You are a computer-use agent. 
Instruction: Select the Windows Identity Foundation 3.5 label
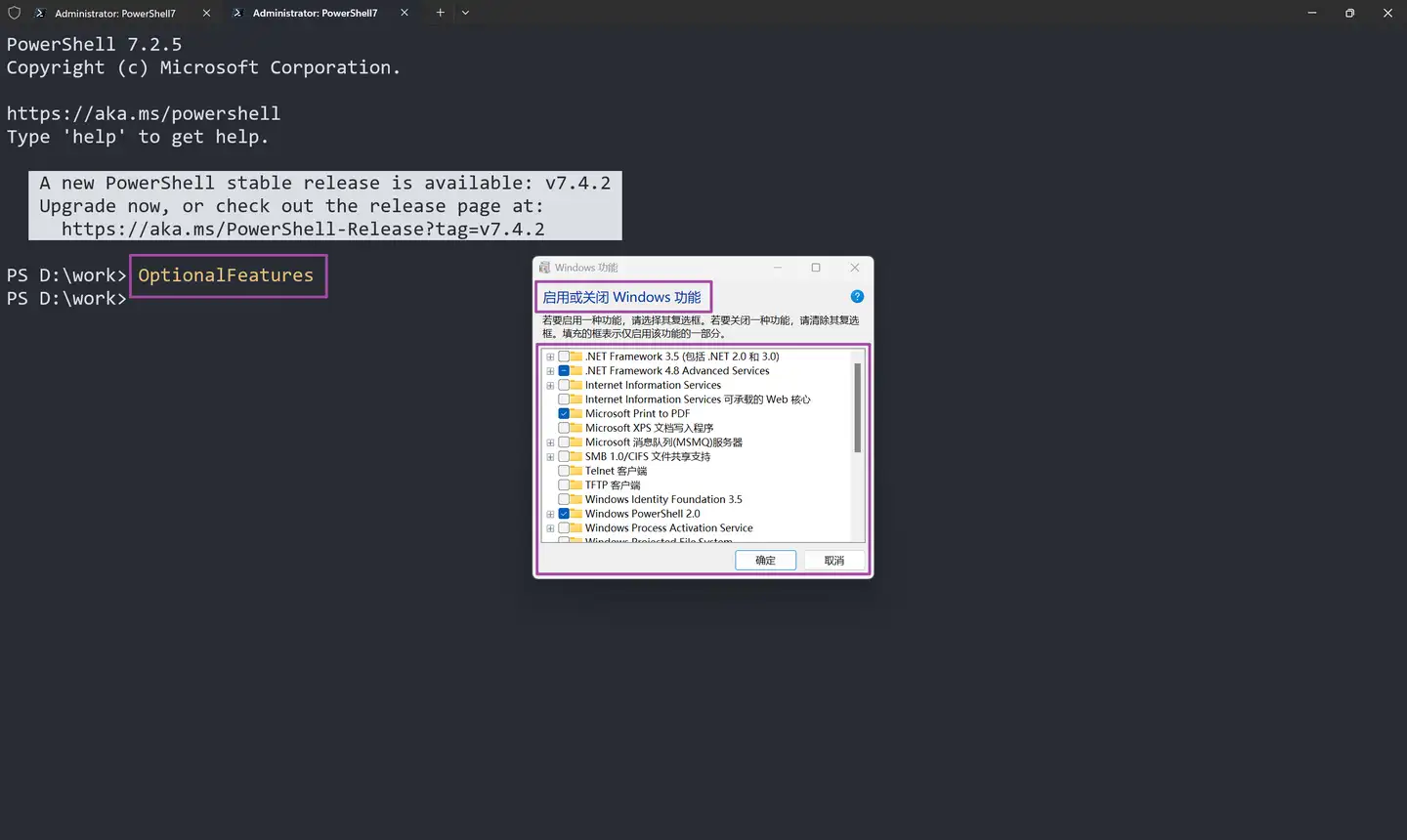tap(663, 499)
